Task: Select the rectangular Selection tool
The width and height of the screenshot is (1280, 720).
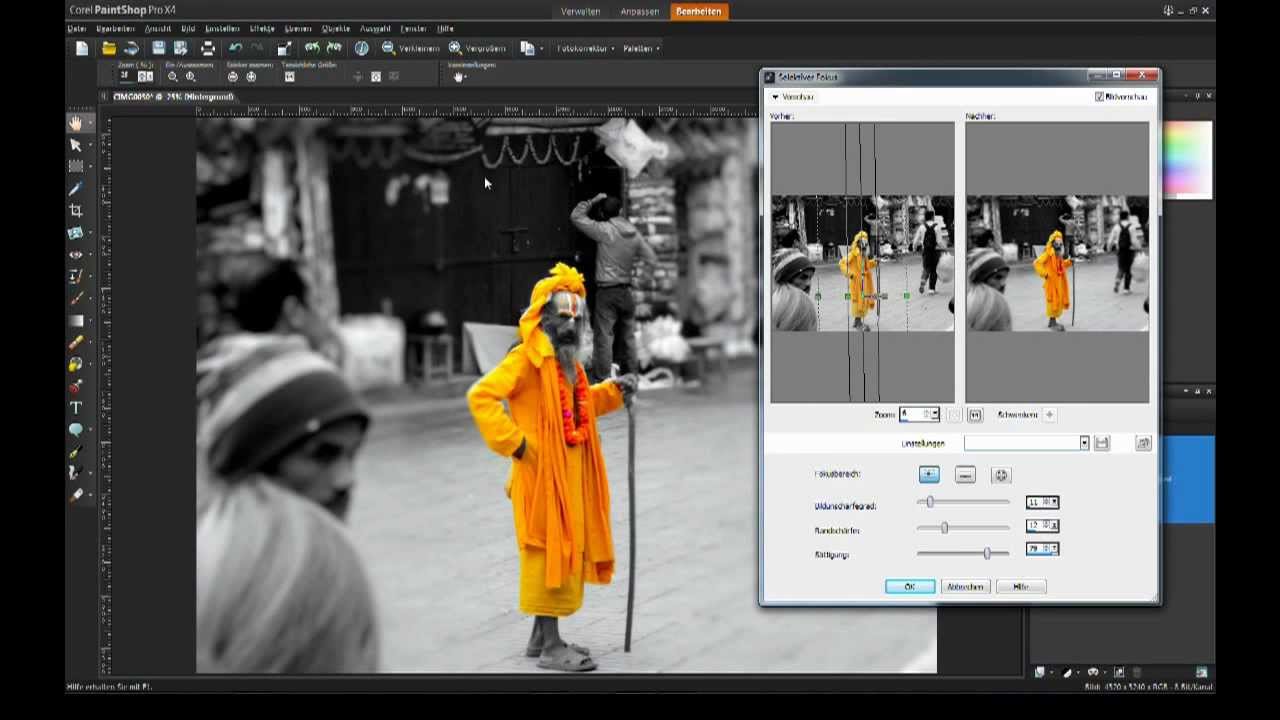Action: click(75, 167)
